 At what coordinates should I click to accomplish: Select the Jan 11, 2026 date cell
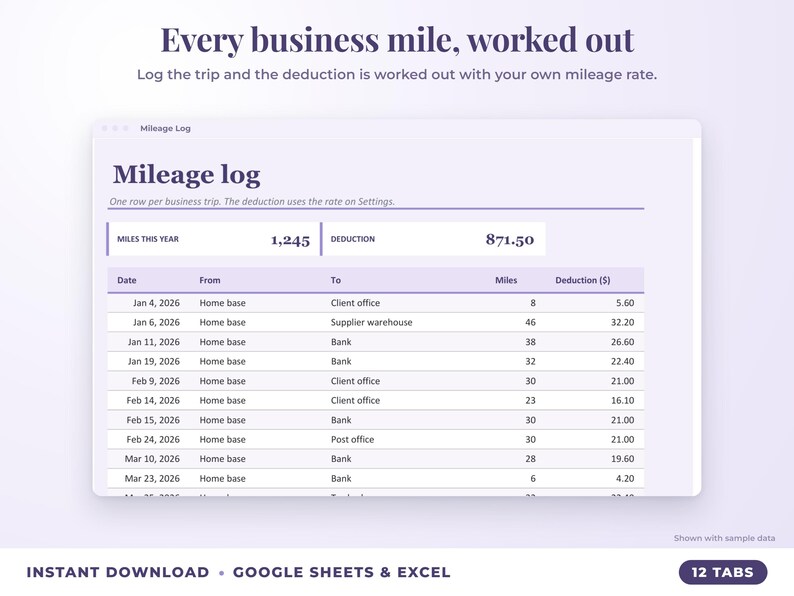[x=153, y=342]
